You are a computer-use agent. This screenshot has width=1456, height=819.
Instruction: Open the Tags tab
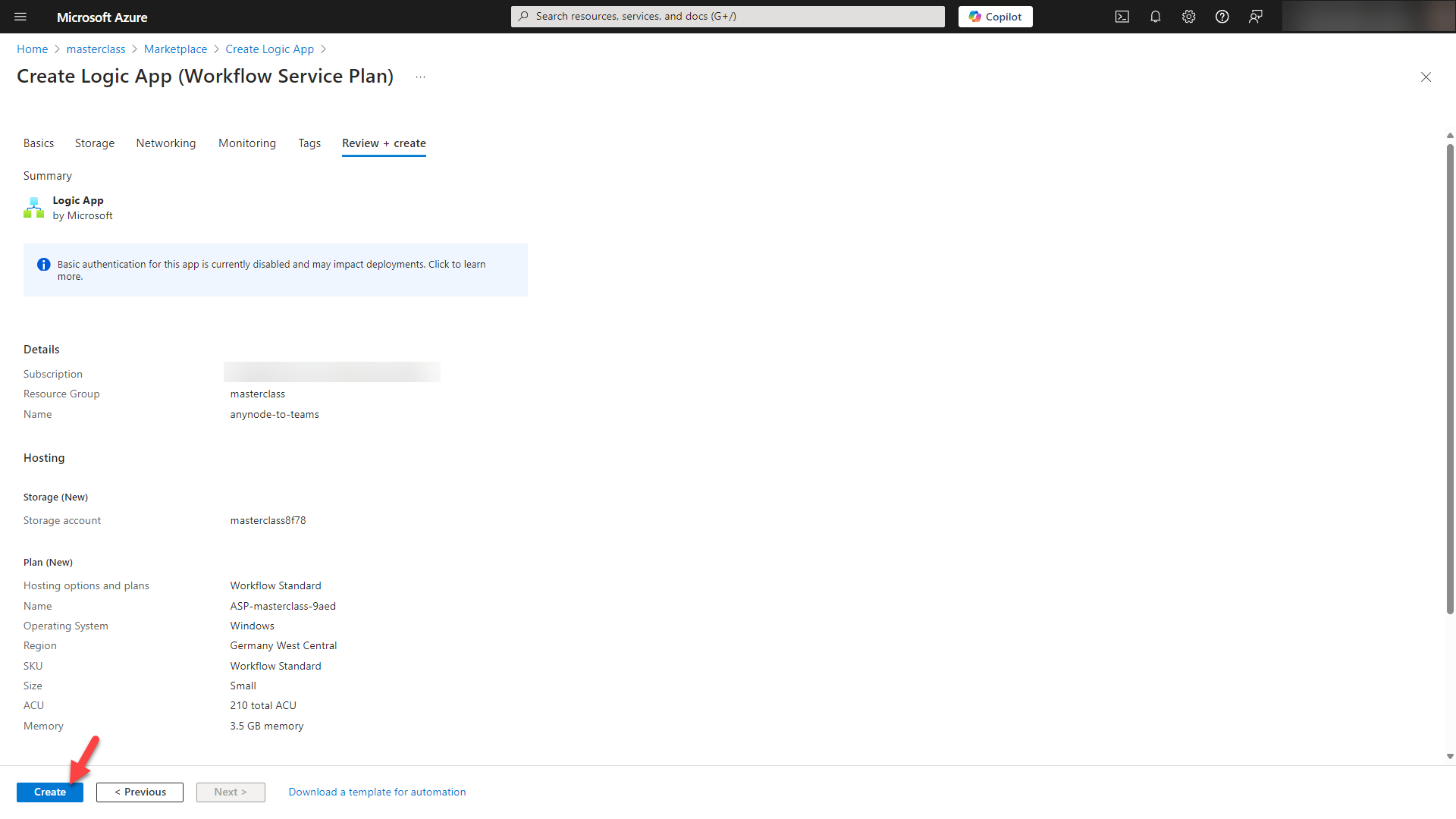pos(309,143)
